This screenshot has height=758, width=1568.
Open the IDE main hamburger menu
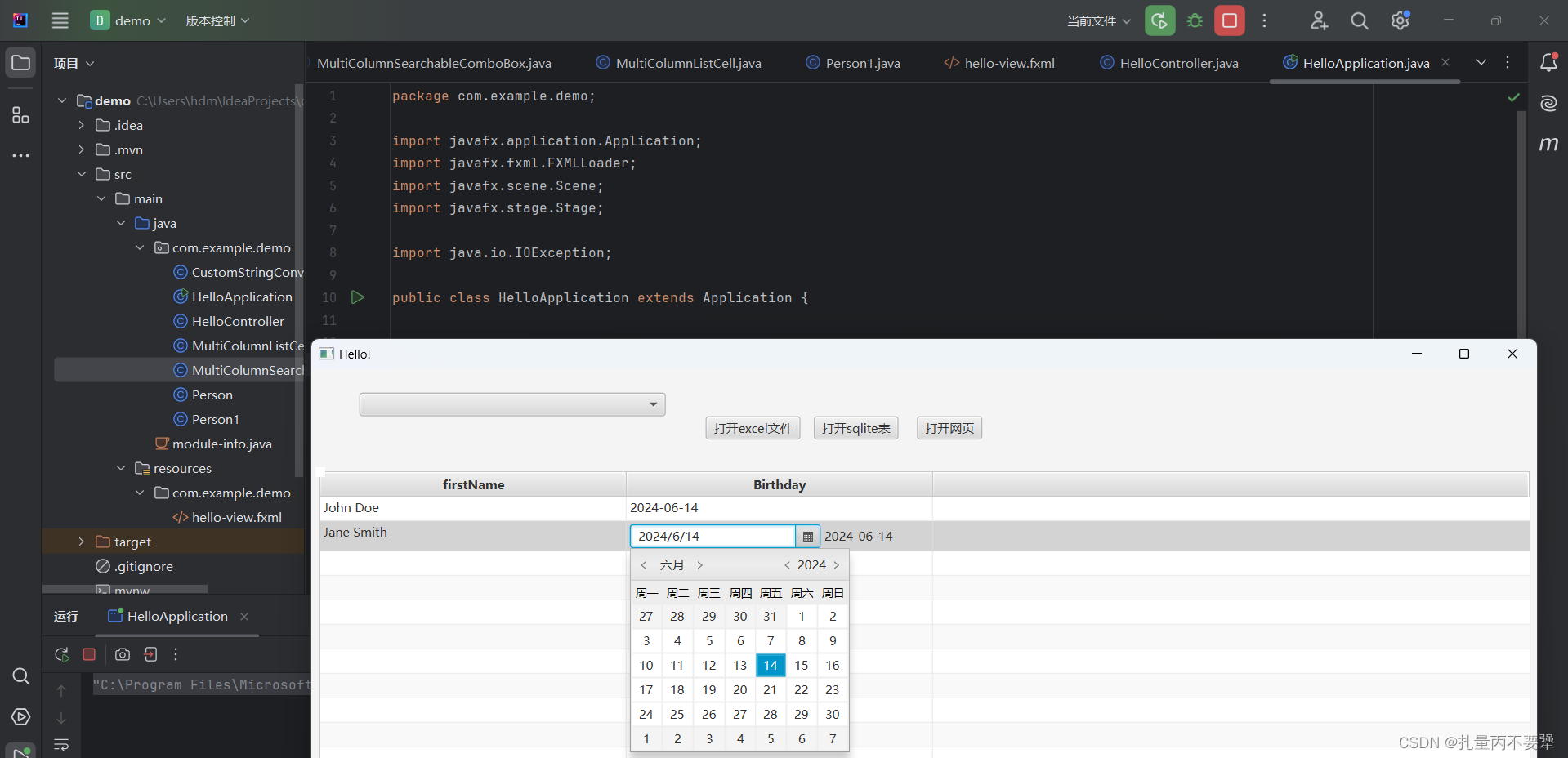coord(60,20)
